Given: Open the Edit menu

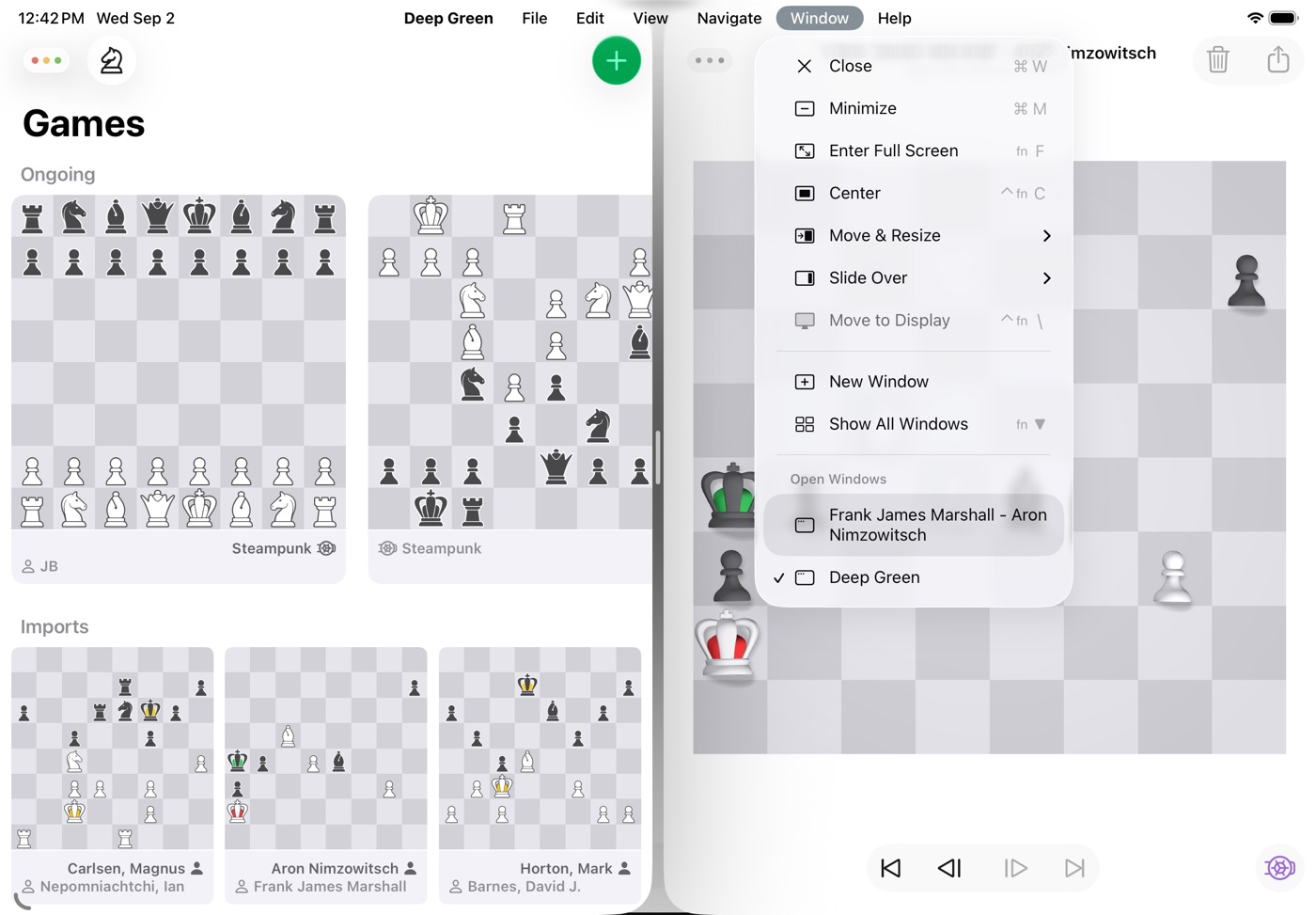Looking at the screenshot, I should pos(590,18).
